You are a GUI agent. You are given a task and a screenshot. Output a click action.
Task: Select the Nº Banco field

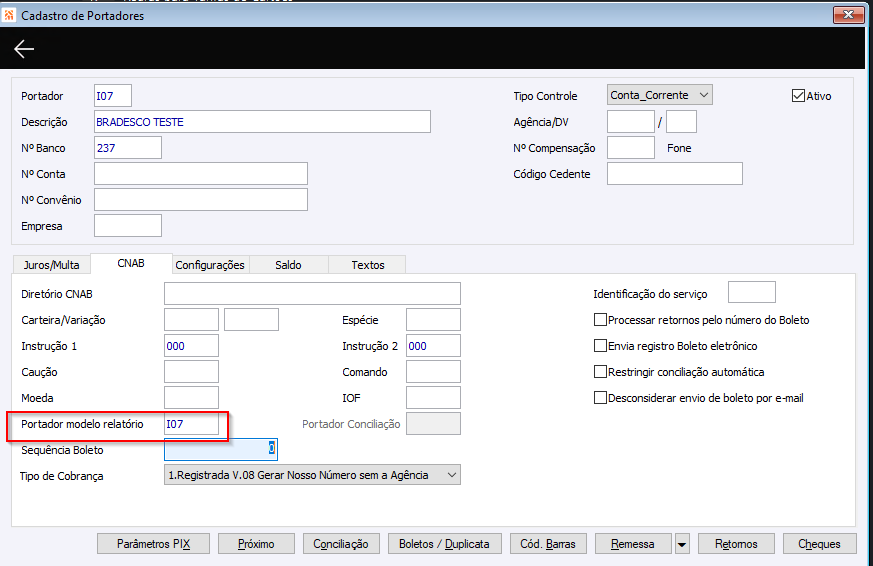click(128, 148)
